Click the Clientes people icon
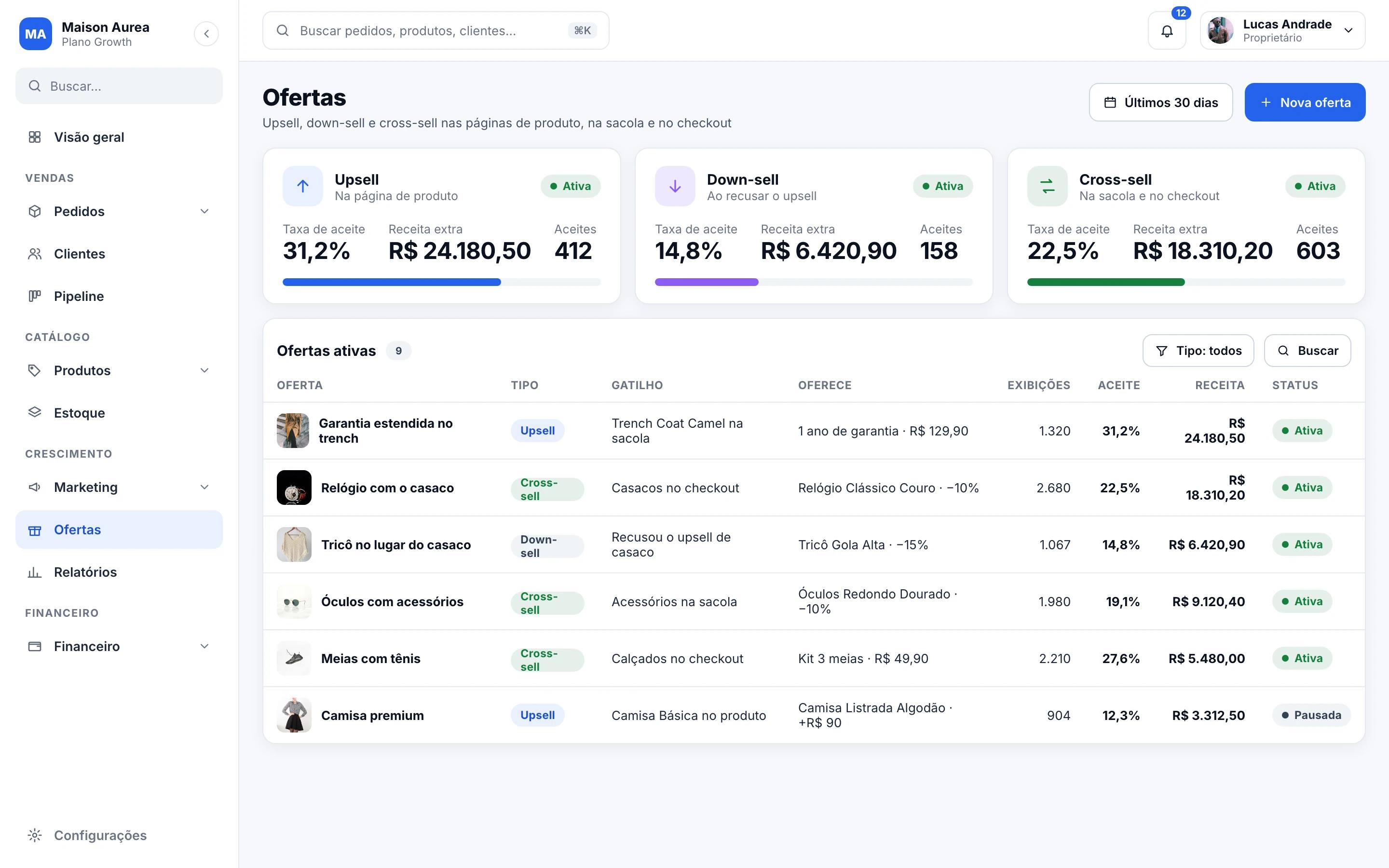1389x868 pixels. point(35,254)
